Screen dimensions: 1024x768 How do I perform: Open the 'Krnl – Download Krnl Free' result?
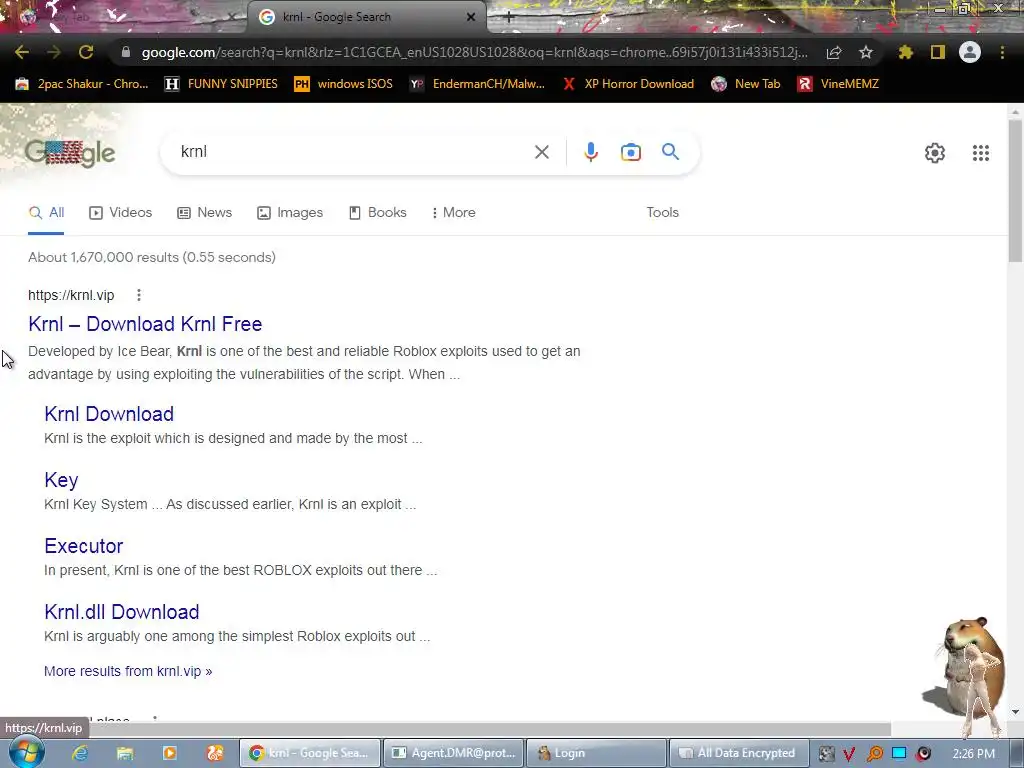145,324
